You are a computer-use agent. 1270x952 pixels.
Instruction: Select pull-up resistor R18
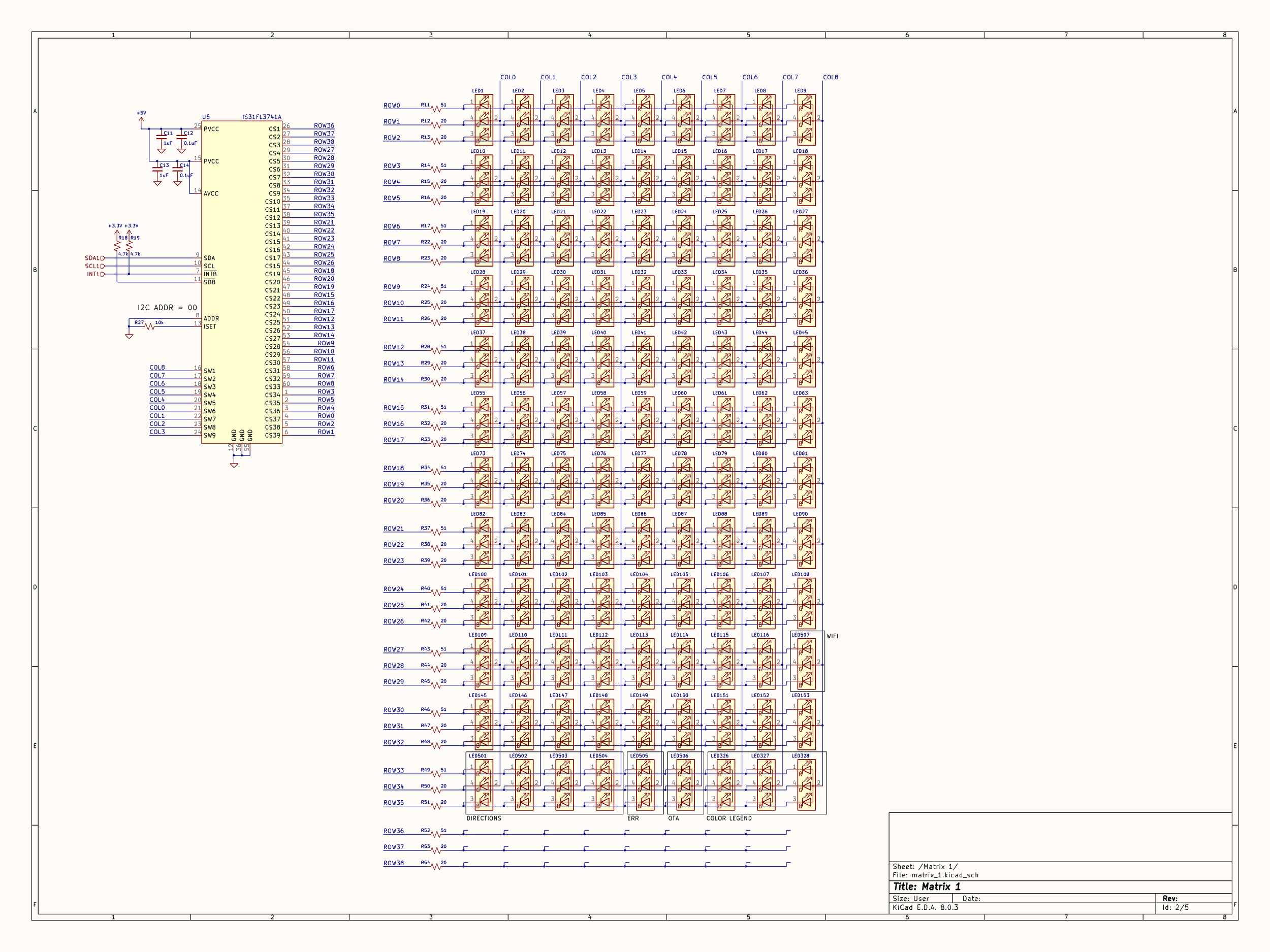click(x=117, y=245)
